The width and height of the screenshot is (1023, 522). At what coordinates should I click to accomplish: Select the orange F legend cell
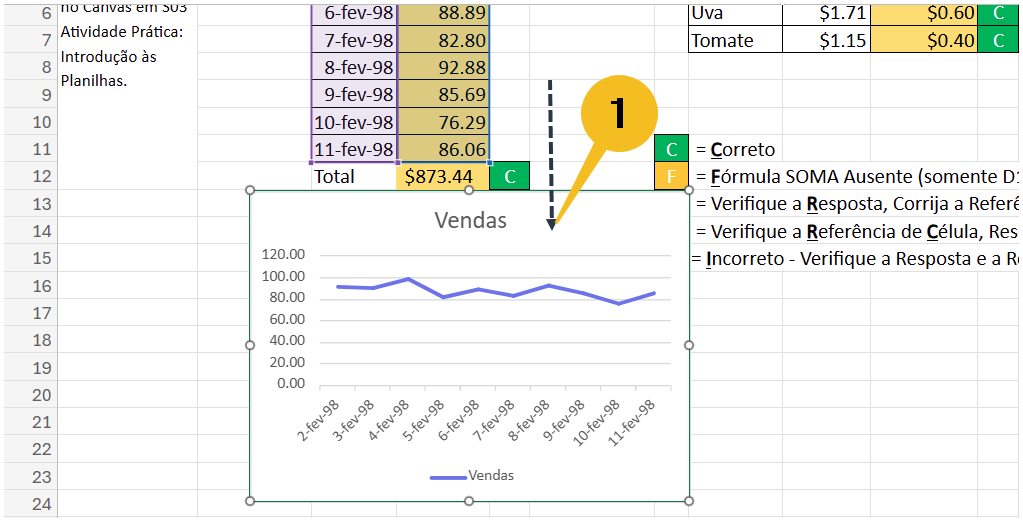(x=671, y=176)
